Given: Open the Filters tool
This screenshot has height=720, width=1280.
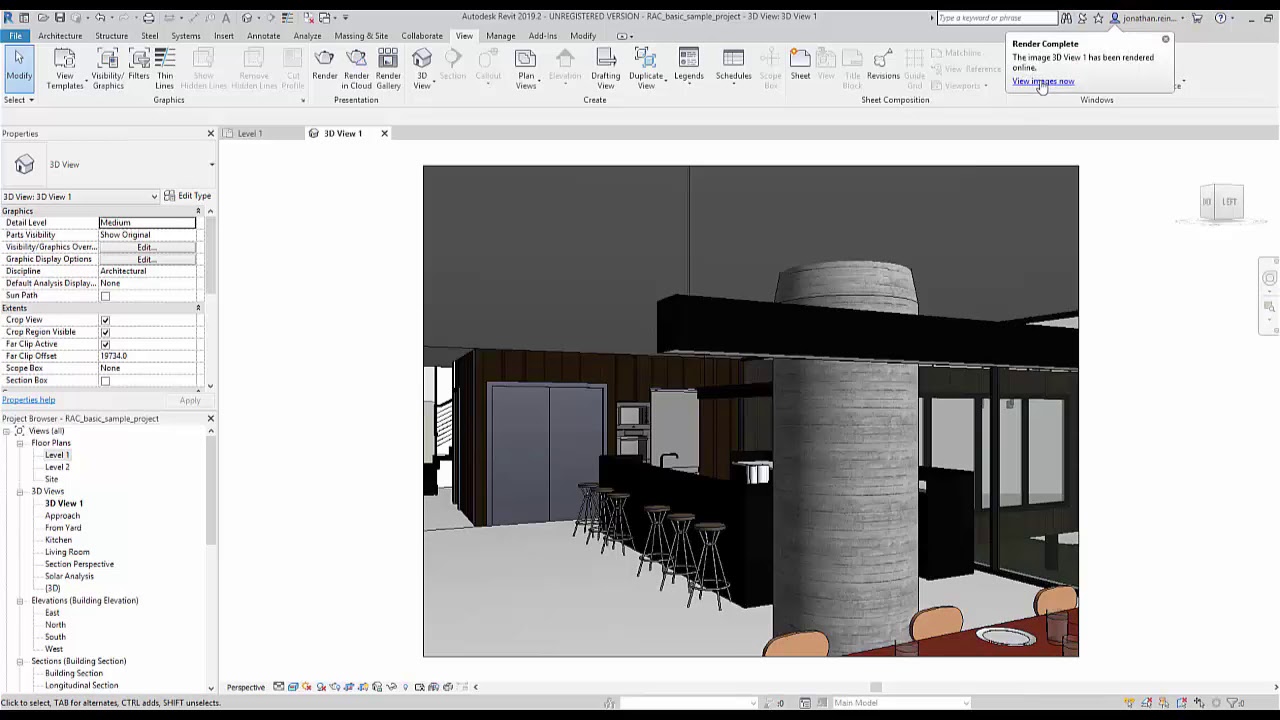Looking at the screenshot, I should click(x=139, y=66).
